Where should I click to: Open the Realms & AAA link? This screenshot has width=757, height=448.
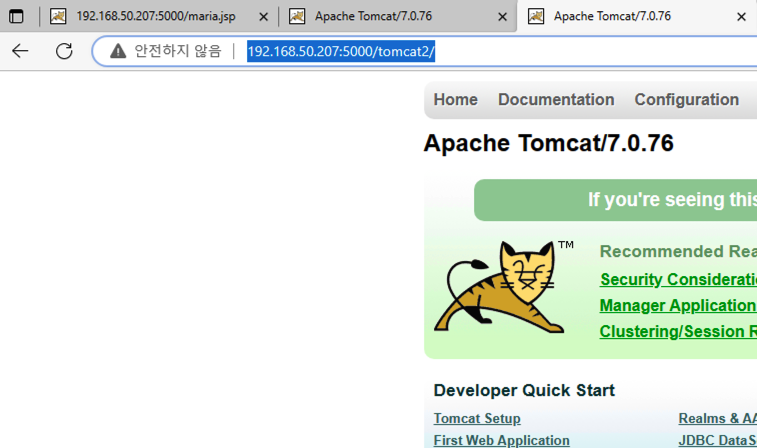(x=717, y=419)
